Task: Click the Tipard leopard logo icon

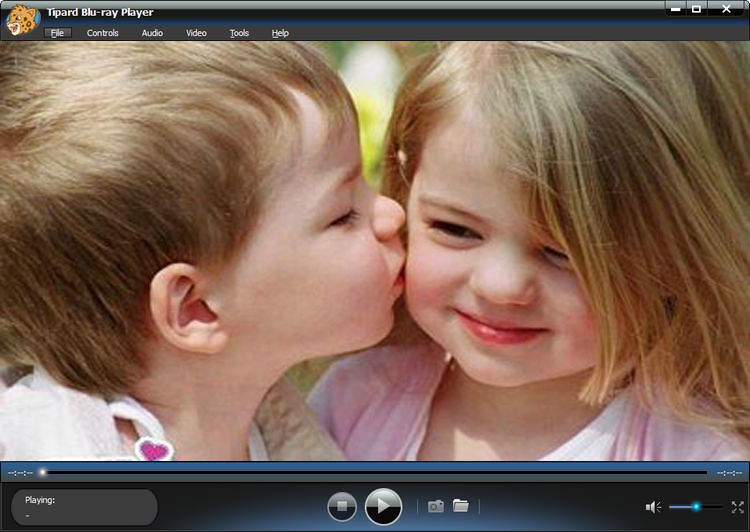Action: pos(20,19)
